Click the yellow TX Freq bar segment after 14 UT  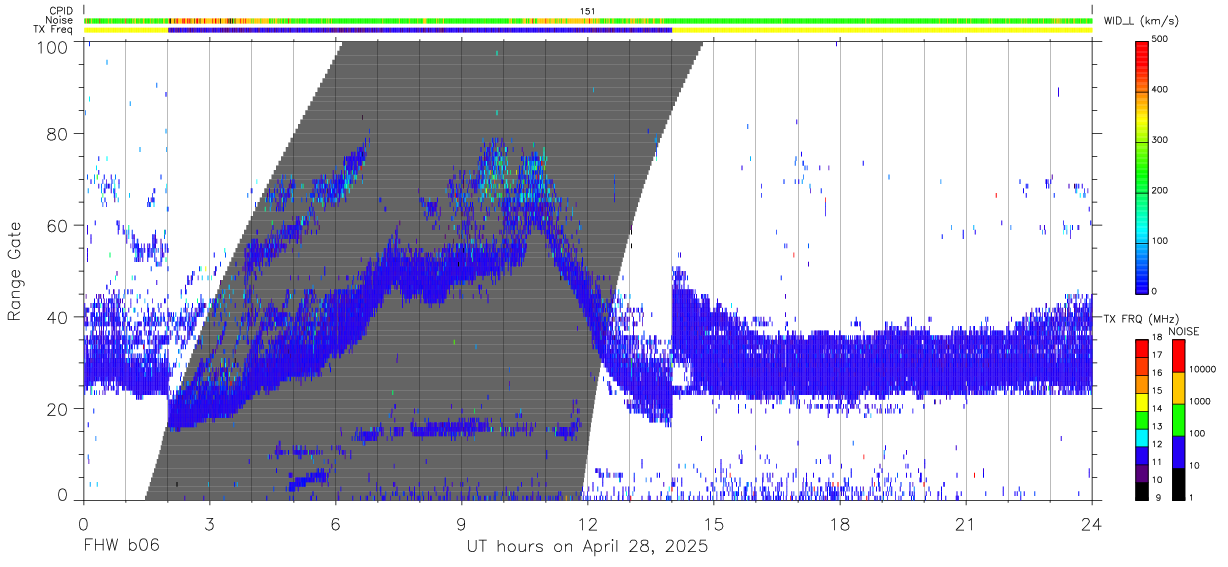[x=882, y=30]
